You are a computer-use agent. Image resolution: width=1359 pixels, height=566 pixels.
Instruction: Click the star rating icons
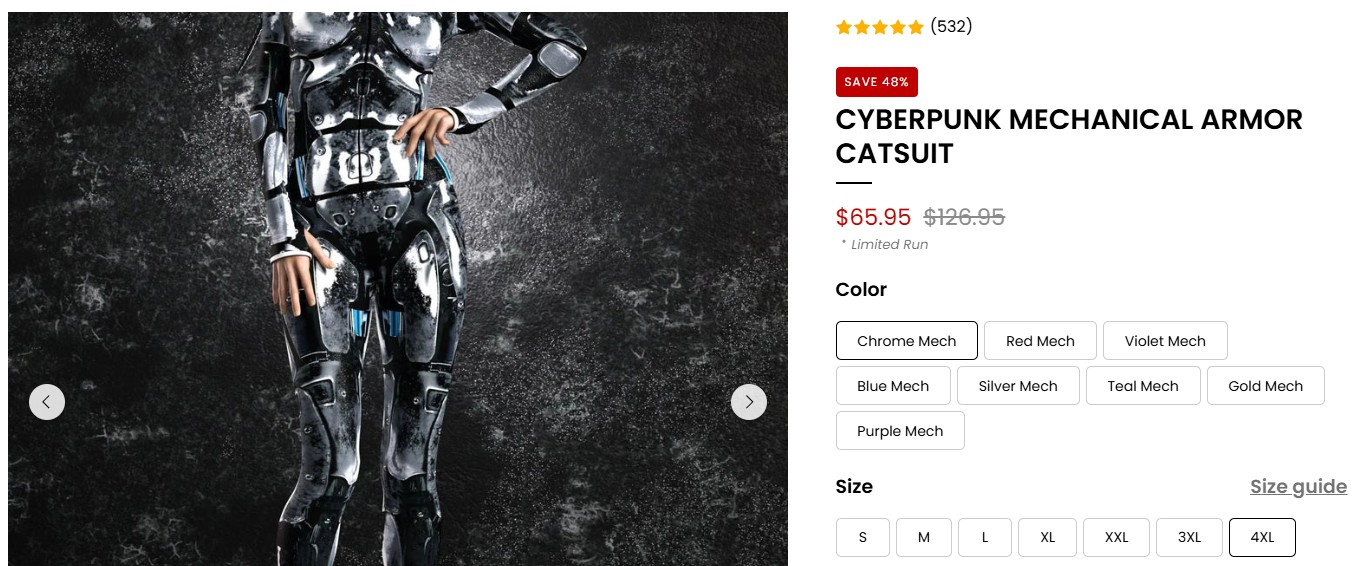pyautogui.click(x=880, y=27)
